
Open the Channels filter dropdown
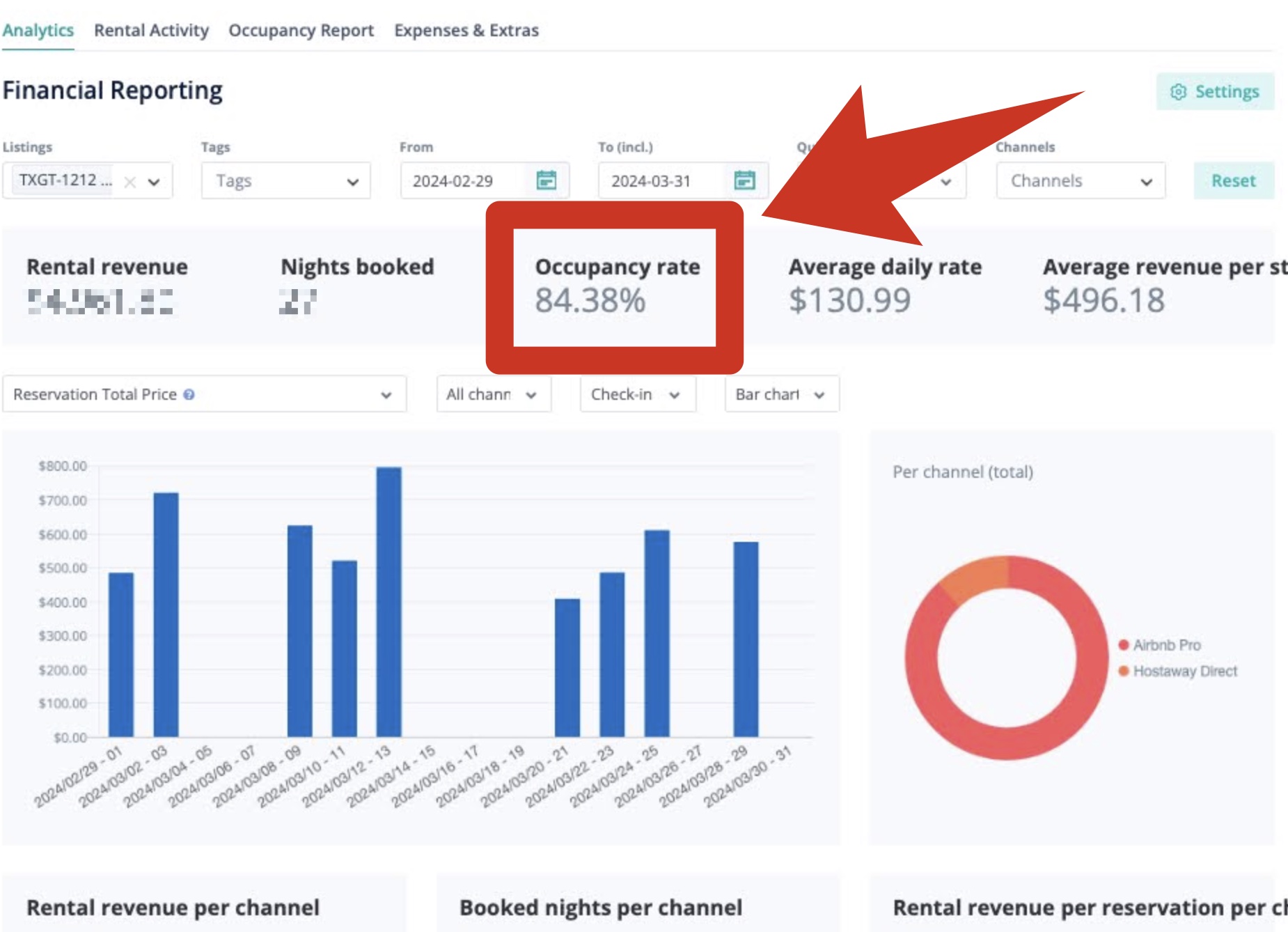point(1080,181)
